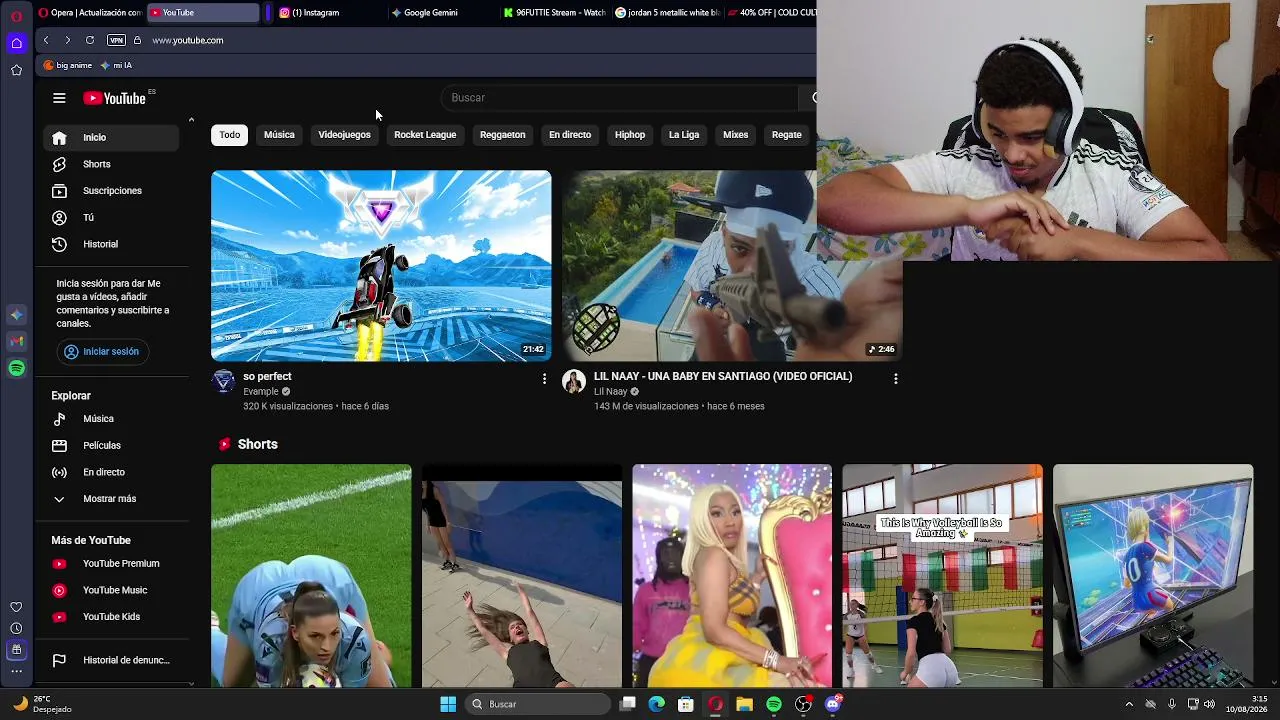Open Música under Explorar
This screenshot has height=720, width=1280.
[x=110, y=419]
